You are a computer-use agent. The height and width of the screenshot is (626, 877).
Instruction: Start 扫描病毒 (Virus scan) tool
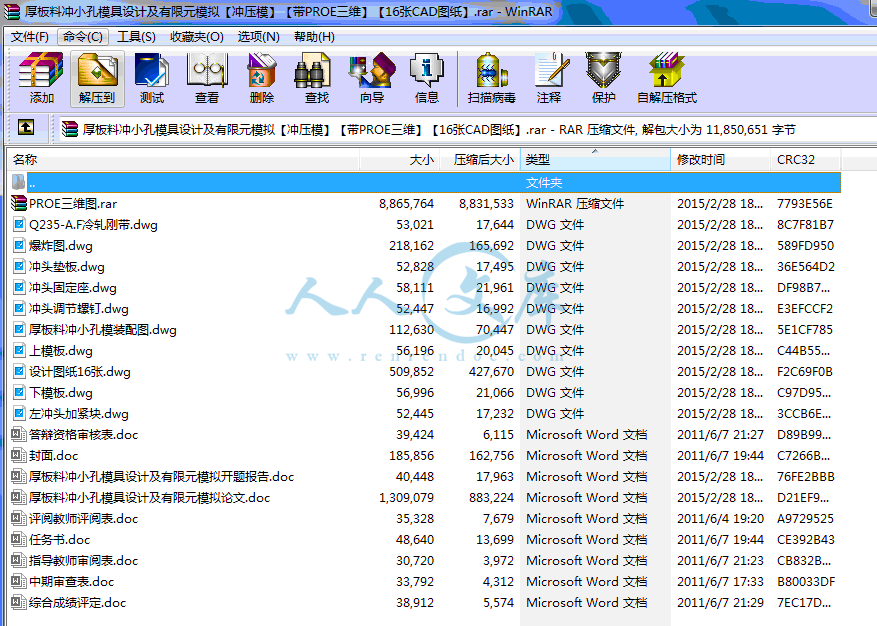(x=492, y=78)
